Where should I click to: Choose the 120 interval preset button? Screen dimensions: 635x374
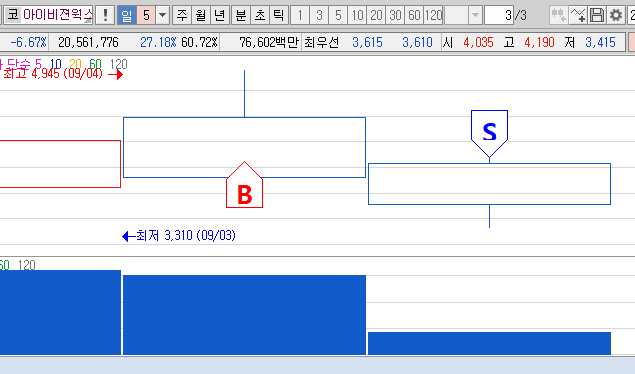(433, 15)
